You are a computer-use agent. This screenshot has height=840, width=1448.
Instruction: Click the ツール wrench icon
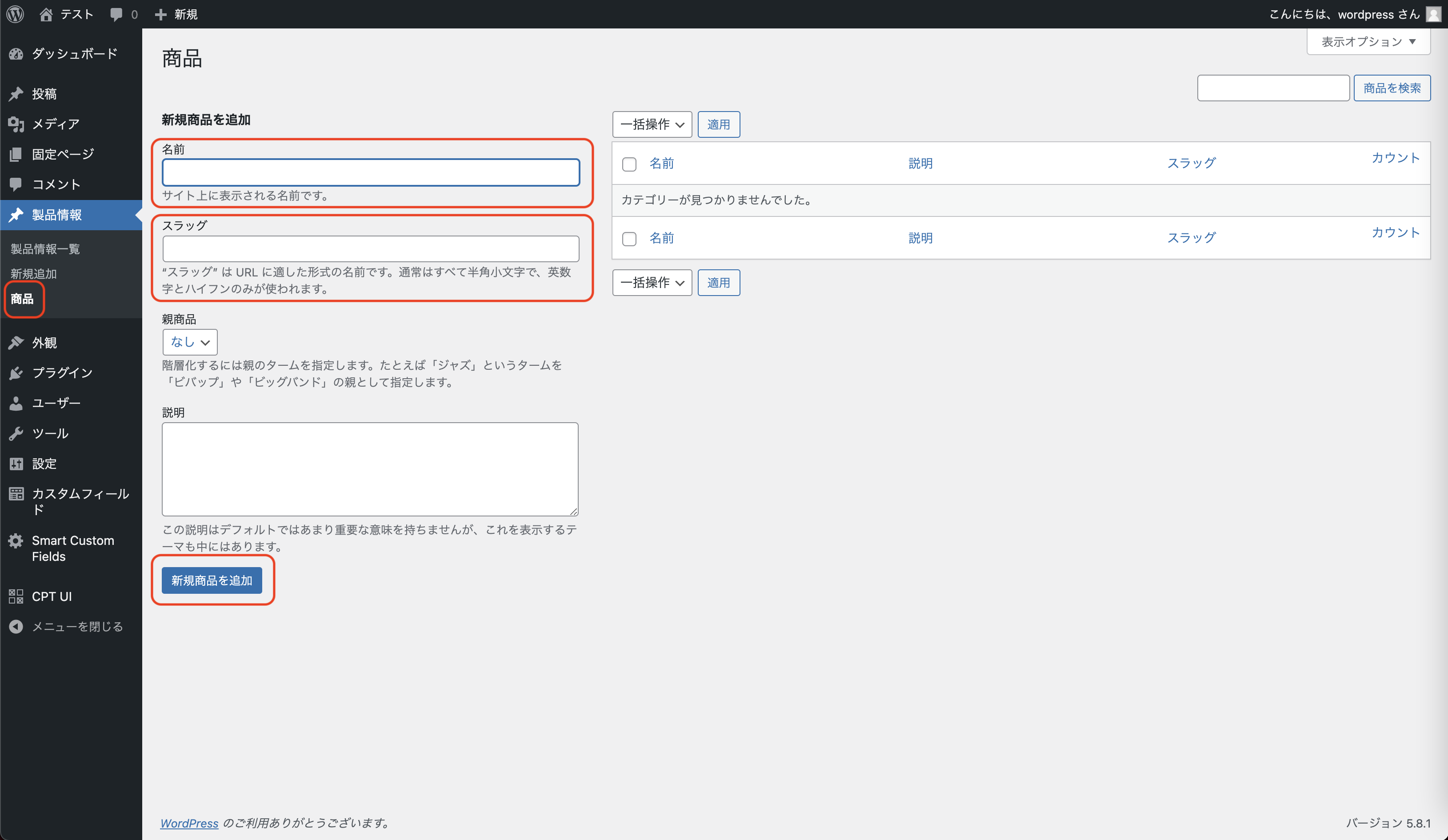(16, 434)
